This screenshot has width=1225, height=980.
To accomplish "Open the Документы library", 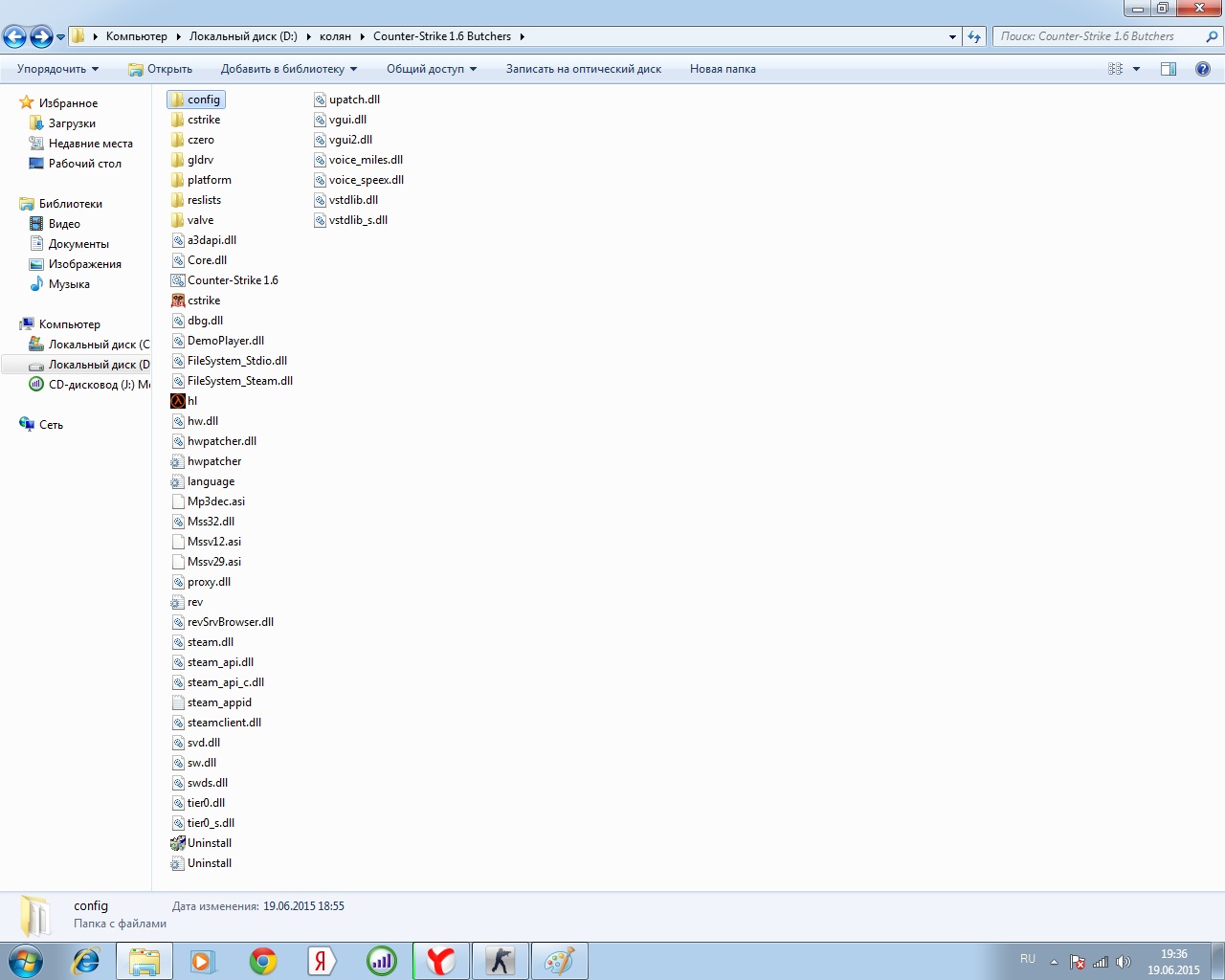I will pos(78,244).
